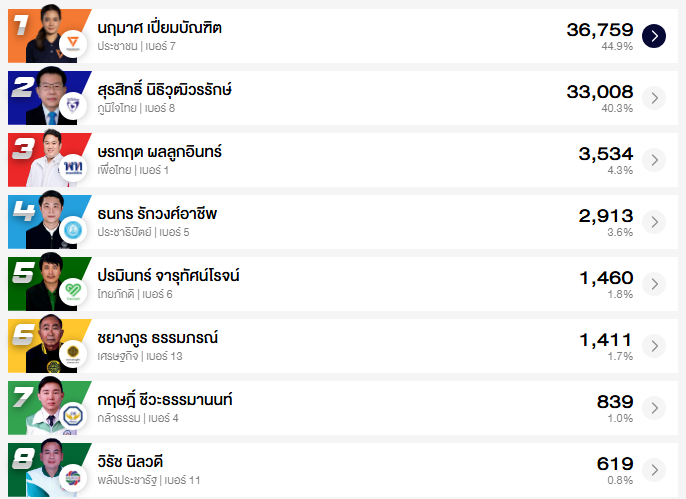686x499 pixels.
Task: Select candidate name ธนกร รักวงศ์อาชีพ
Action: [x=157, y=213]
